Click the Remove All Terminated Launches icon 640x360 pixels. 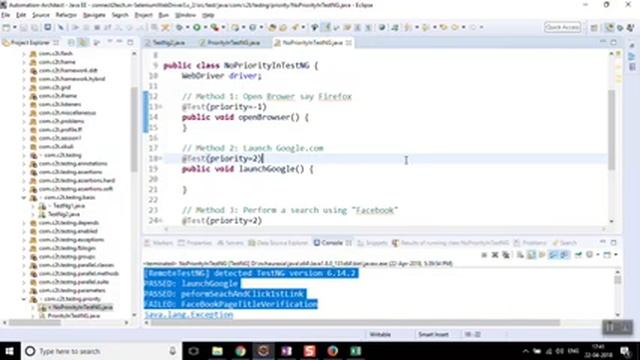coord(506,255)
